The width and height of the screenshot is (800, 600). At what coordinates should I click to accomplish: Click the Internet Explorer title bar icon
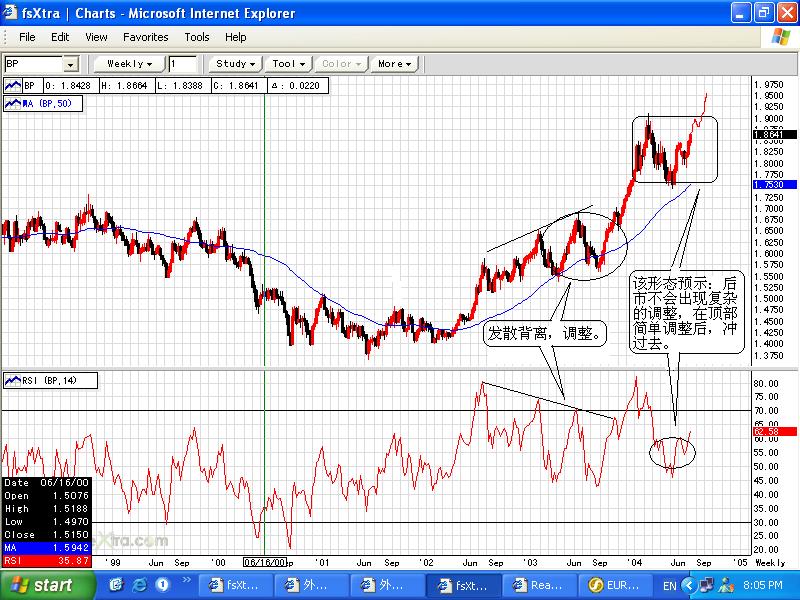click(10, 13)
